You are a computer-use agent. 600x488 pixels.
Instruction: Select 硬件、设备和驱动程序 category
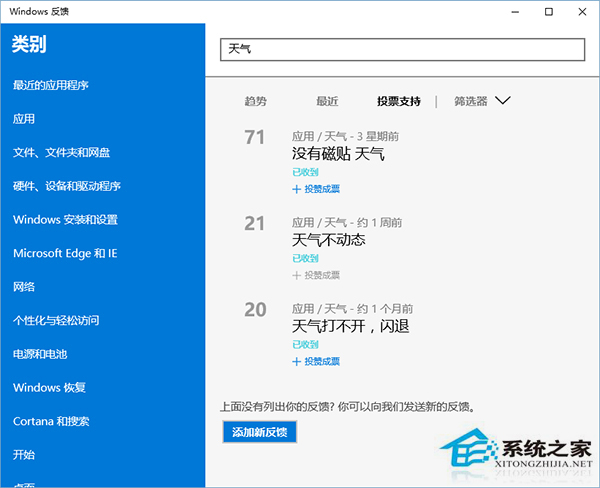(x=67, y=186)
